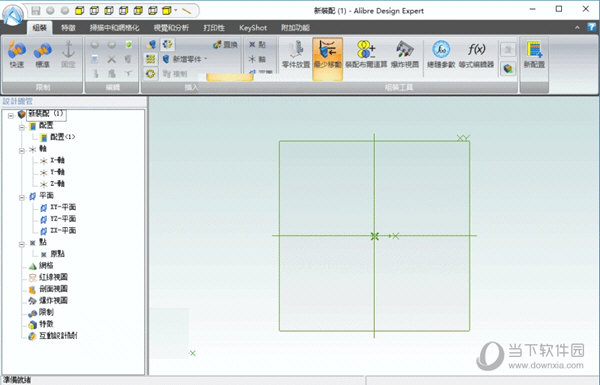Viewport: 600px width, 385px height.
Task: Collapse the 軸 tree node
Action: pyautogui.click(x=22, y=150)
